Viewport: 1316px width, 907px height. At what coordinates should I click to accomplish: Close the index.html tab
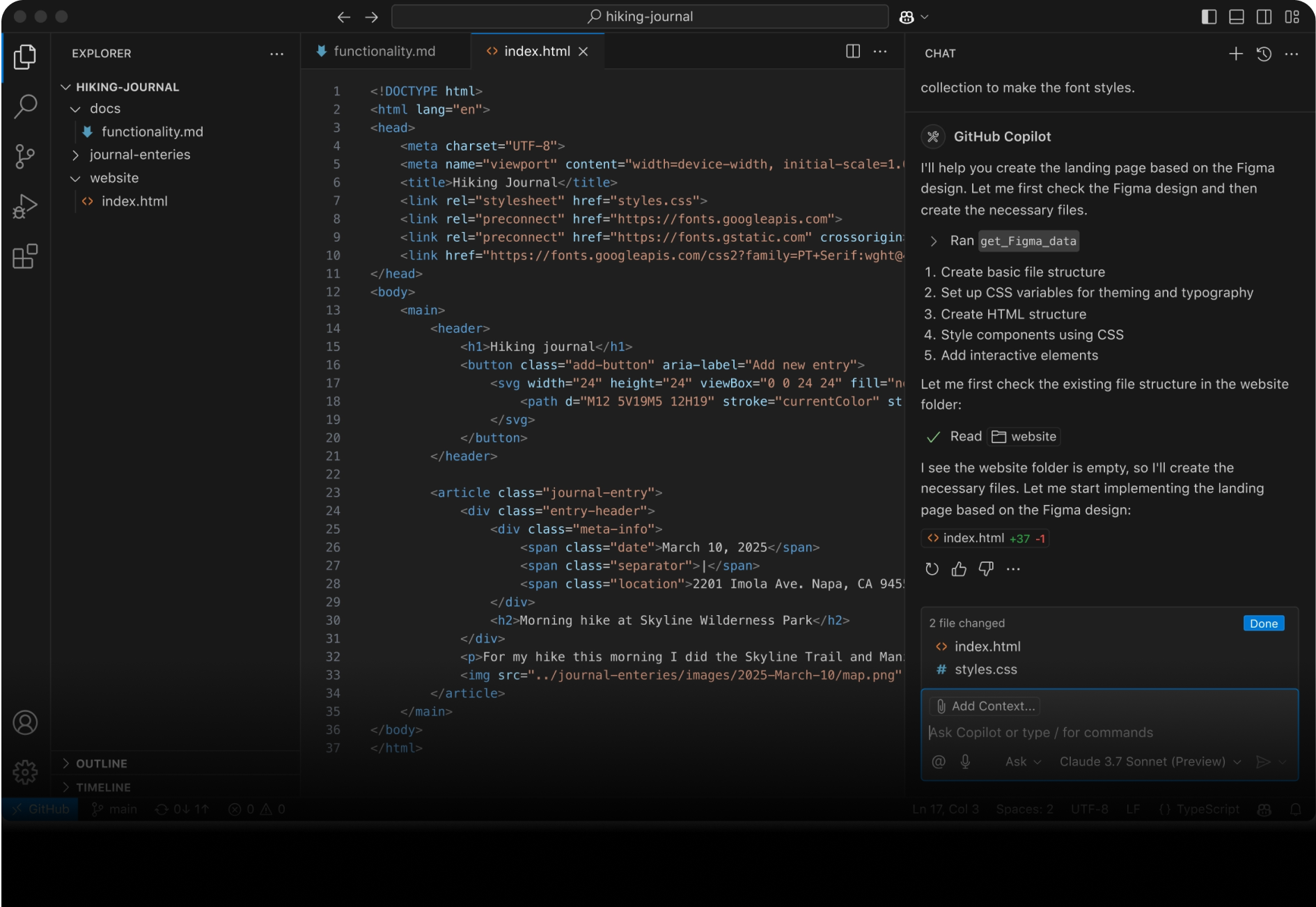583,52
